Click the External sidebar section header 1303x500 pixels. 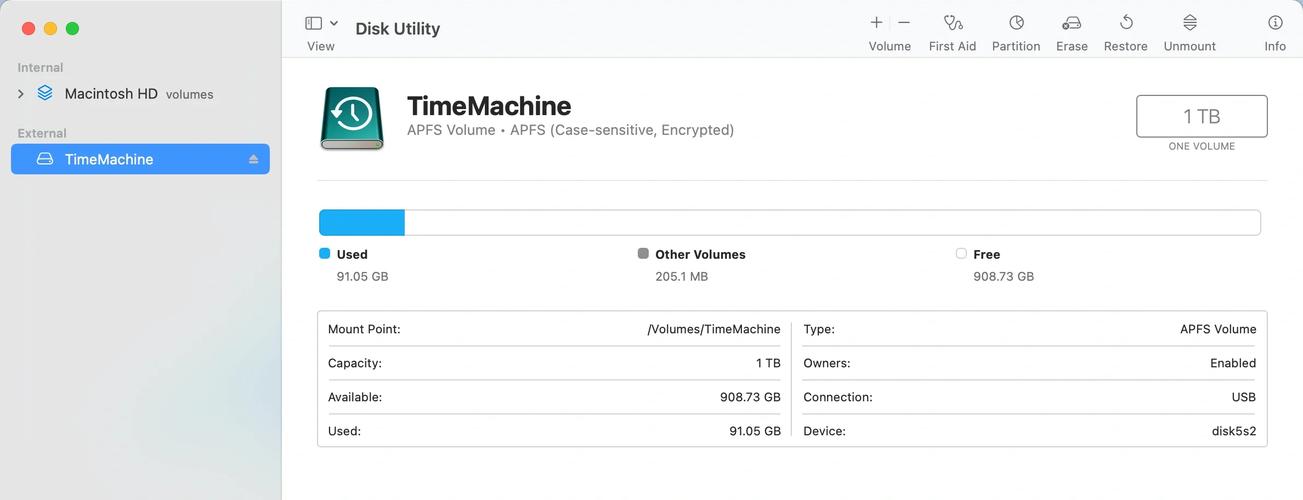point(42,133)
